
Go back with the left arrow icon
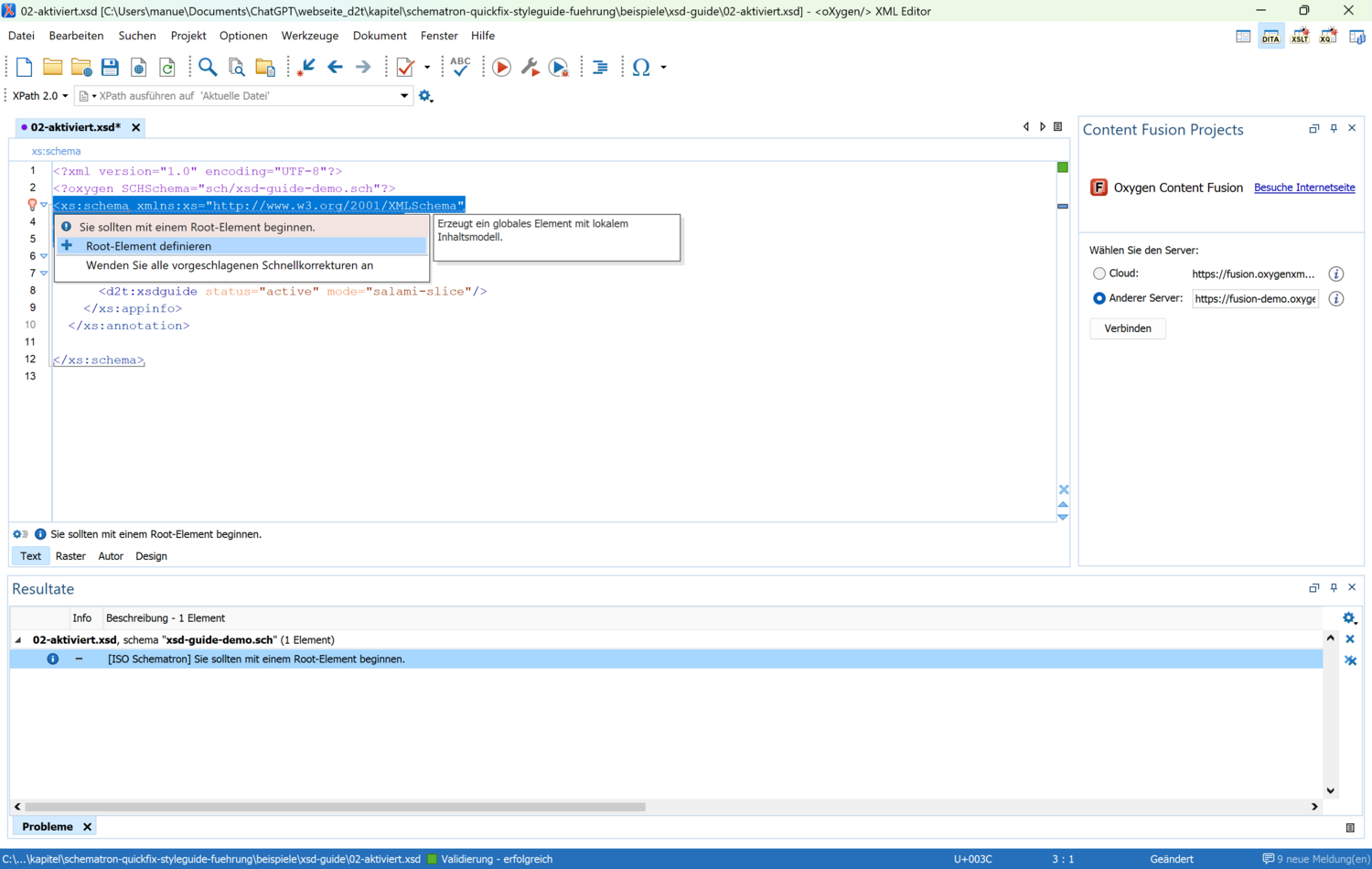335,67
